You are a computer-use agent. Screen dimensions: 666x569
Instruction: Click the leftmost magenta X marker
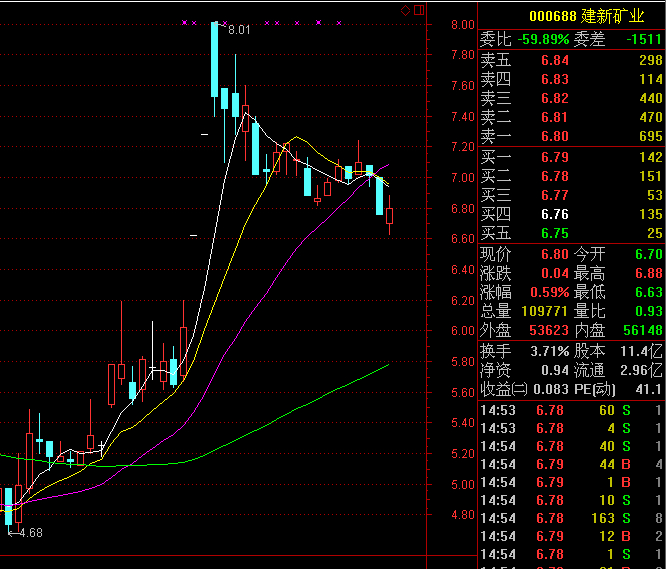tap(185, 23)
